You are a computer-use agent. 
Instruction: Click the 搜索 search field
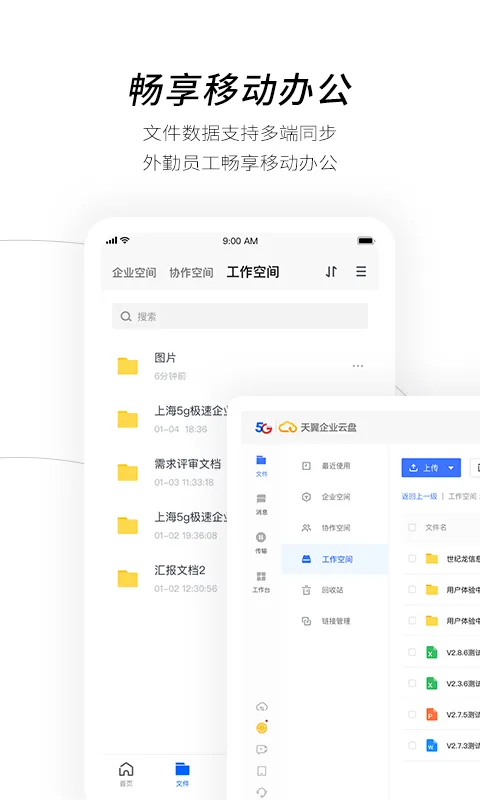pos(240,316)
